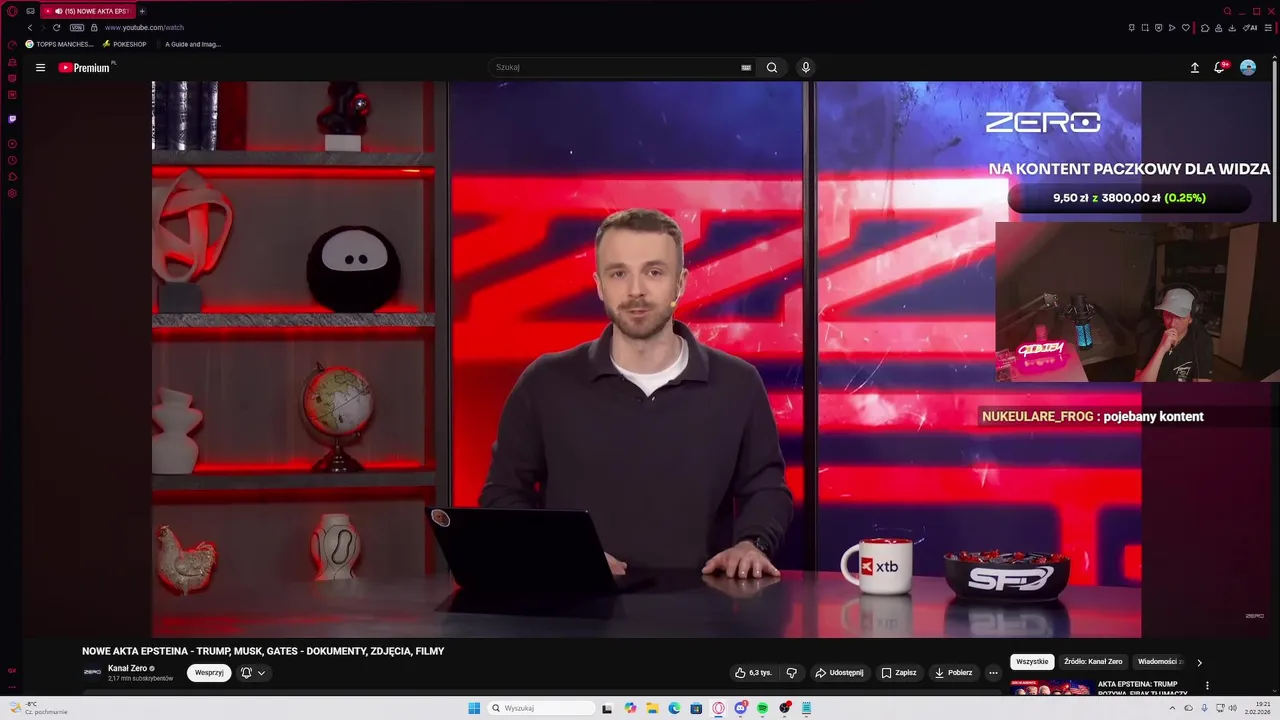Open the on-screen keyboard in search box
The image size is (1280, 720).
click(746, 67)
